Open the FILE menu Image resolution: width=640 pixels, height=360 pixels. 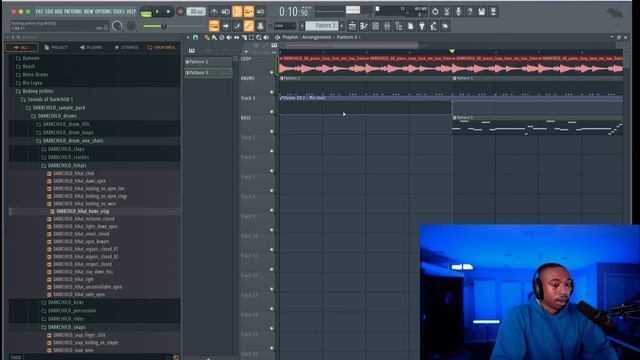click(x=39, y=12)
